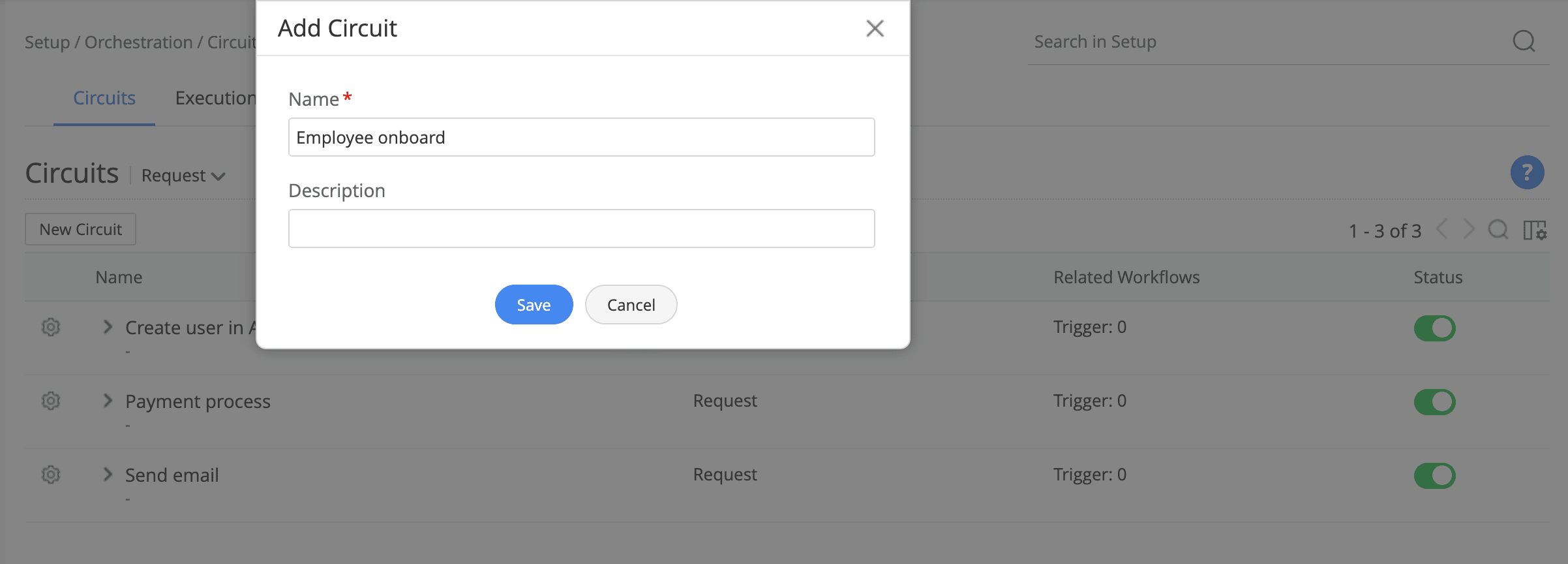Expand the Send email circuit row
The width and height of the screenshot is (1568, 564).
click(x=108, y=475)
